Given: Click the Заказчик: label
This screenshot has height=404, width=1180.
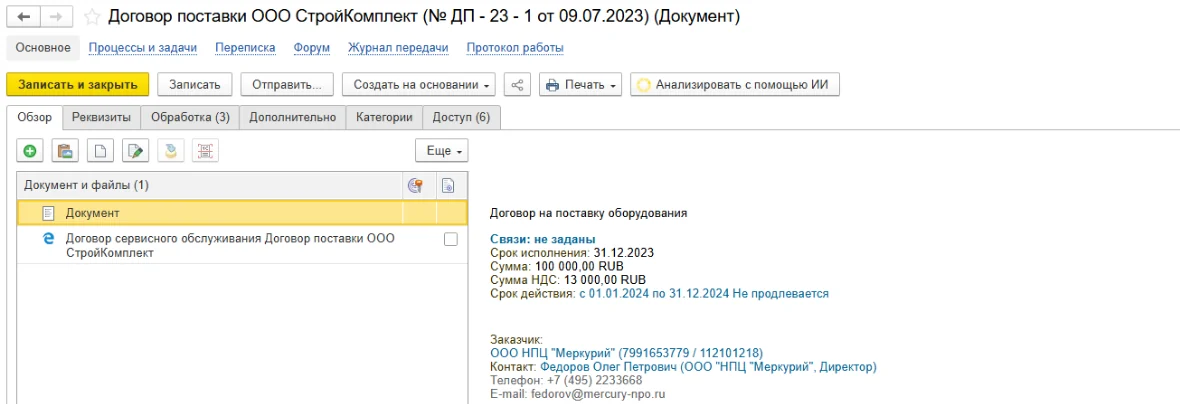Looking at the screenshot, I should click(x=515, y=341).
